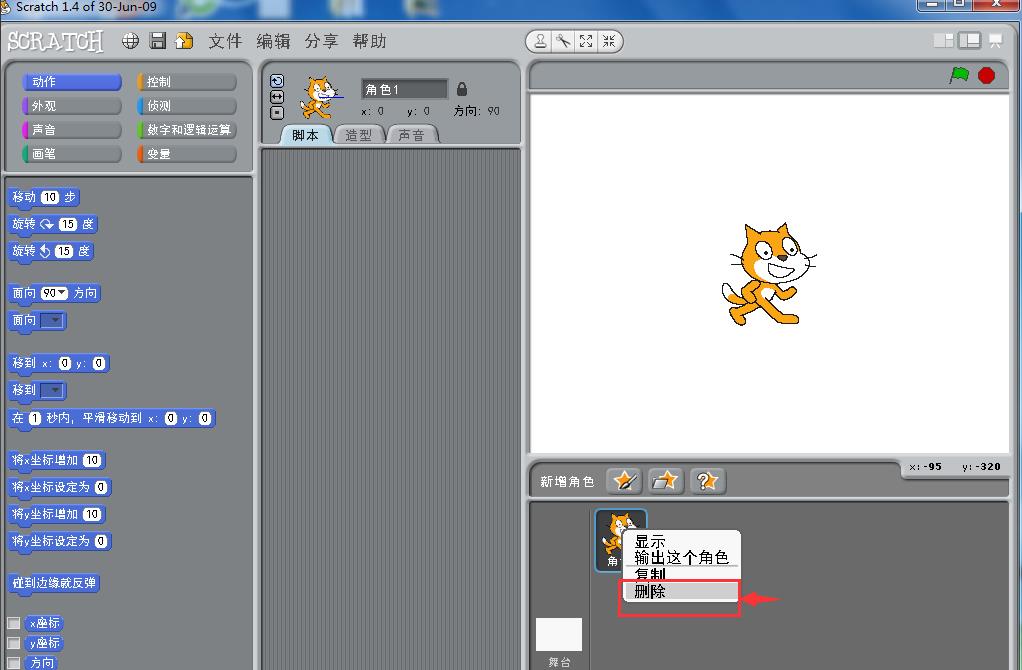The image size is (1022, 670).
Task: Enable the x座标 checkbox
Action: [14, 623]
